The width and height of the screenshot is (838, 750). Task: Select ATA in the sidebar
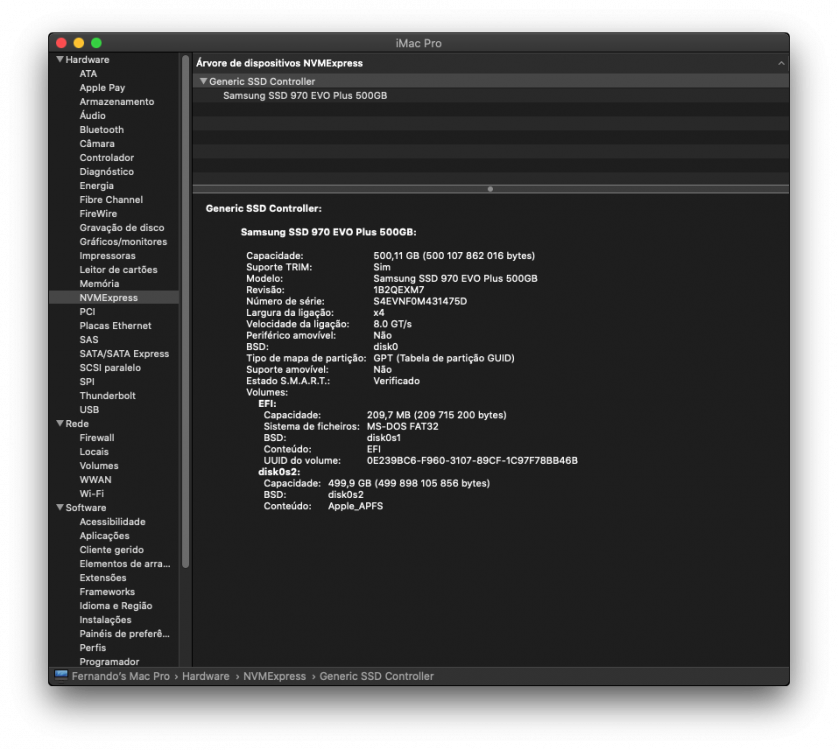[88, 74]
